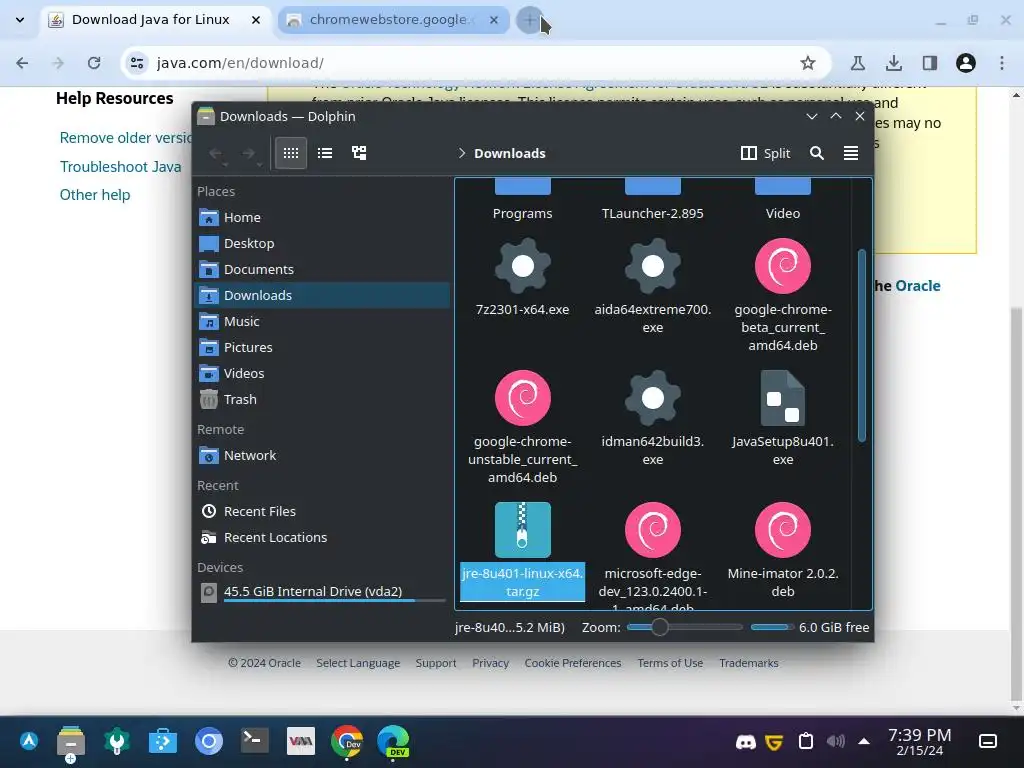
Task: Switch Dolphin to Compact view mode
Action: pyautogui.click(x=325, y=153)
